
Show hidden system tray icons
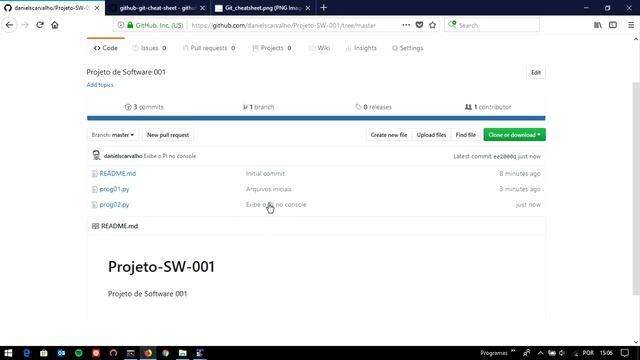tap(540, 353)
